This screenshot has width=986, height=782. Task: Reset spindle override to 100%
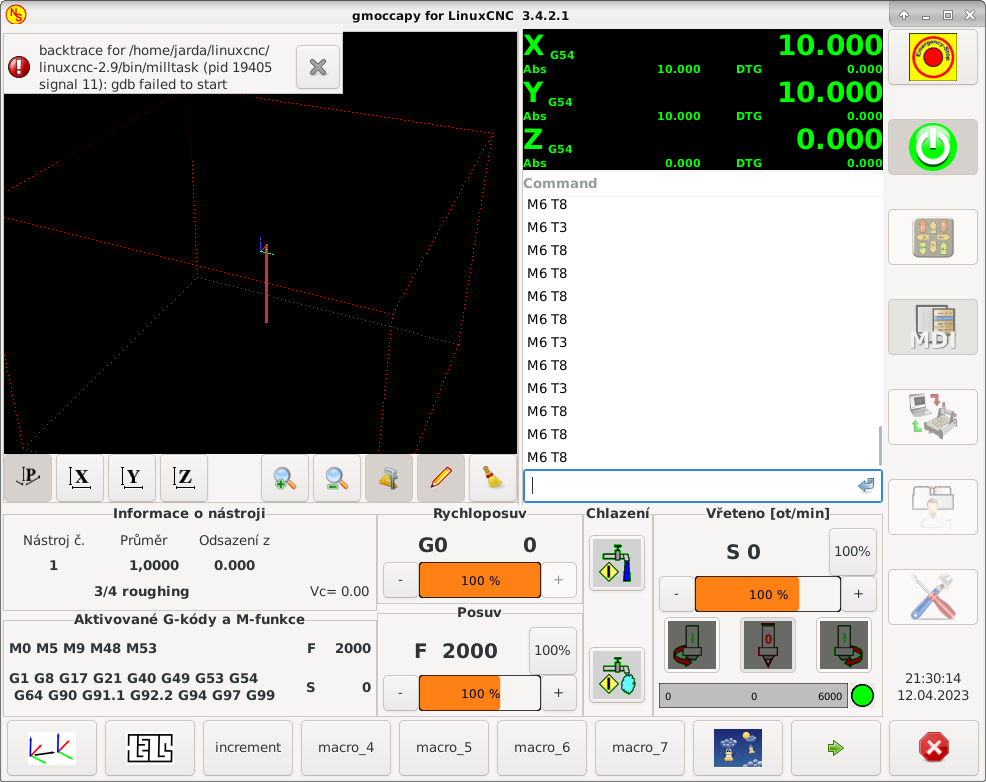[852, 551]
